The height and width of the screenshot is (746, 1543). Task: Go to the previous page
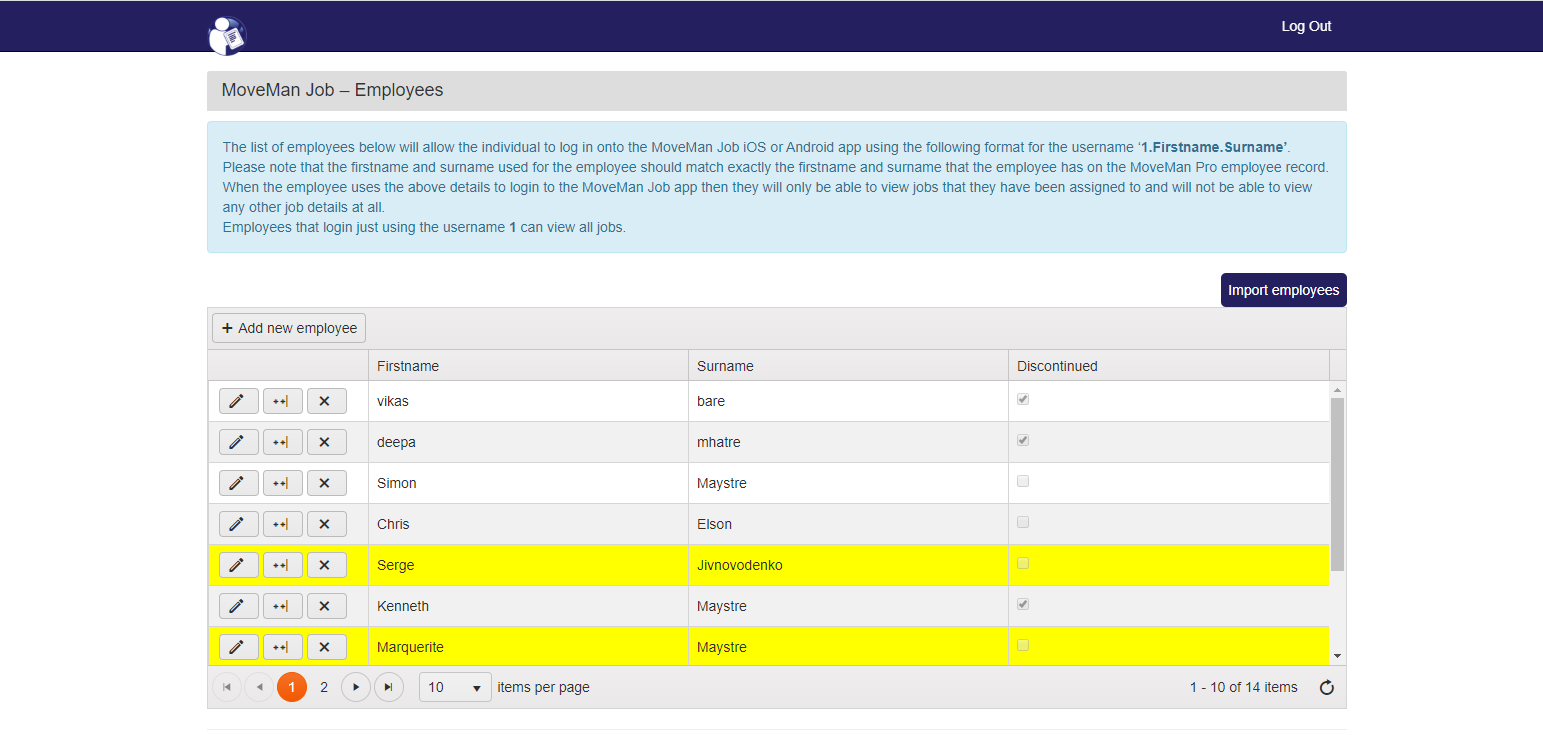(259, 687)
